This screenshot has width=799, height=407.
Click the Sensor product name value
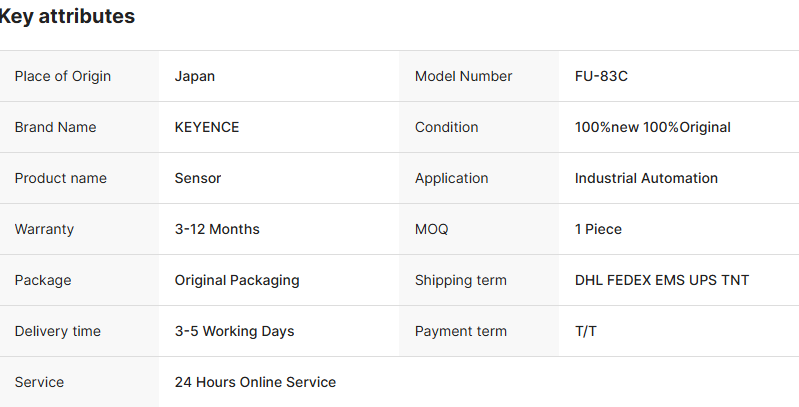[x=198, y=178]
